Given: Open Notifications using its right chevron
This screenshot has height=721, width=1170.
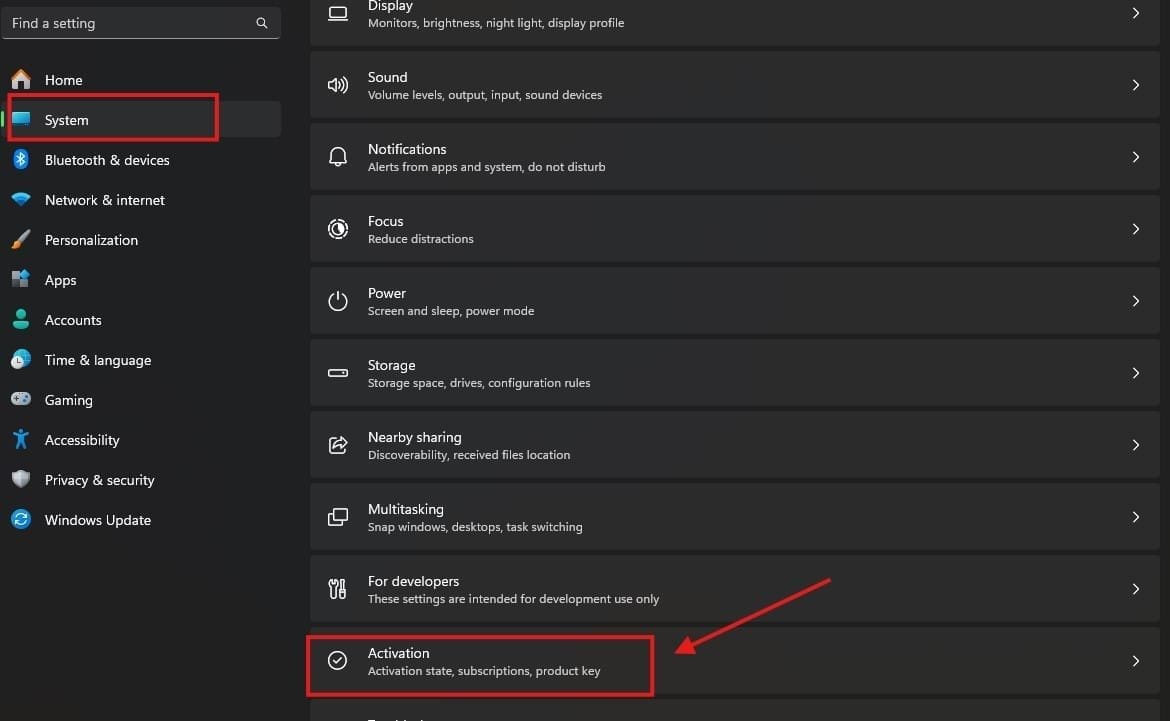Looking at the screenshot, I should 1136,157.
